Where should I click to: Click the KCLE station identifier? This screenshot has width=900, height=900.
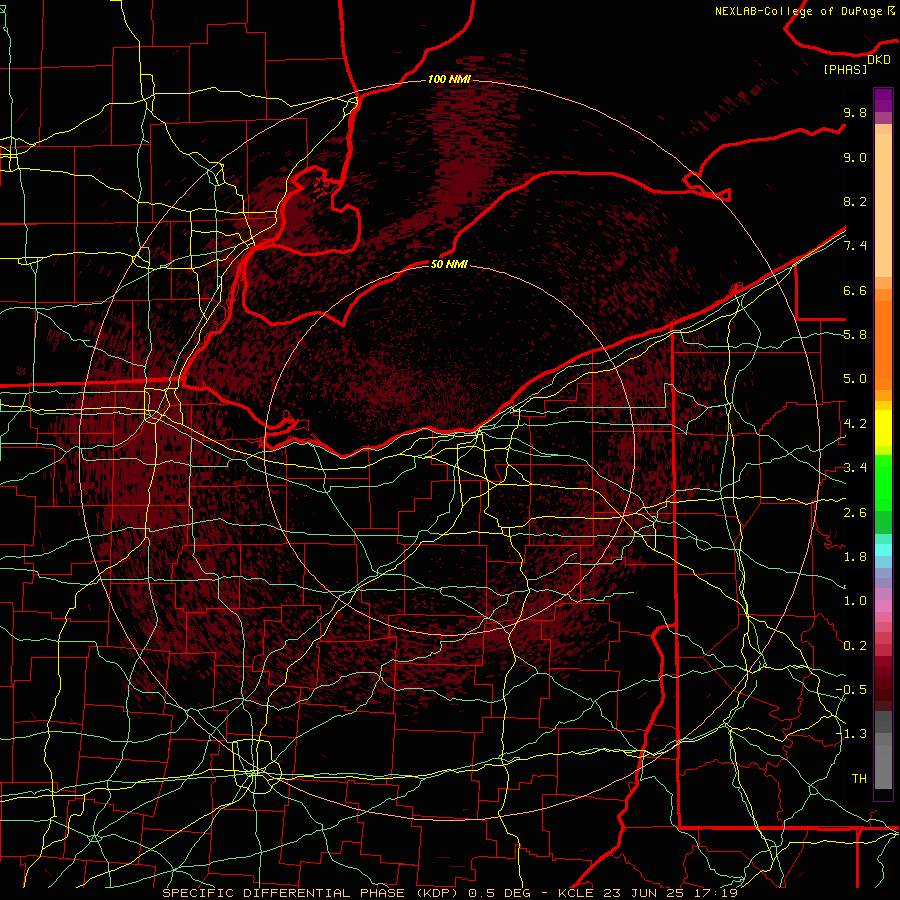click(x=575, y=893)
